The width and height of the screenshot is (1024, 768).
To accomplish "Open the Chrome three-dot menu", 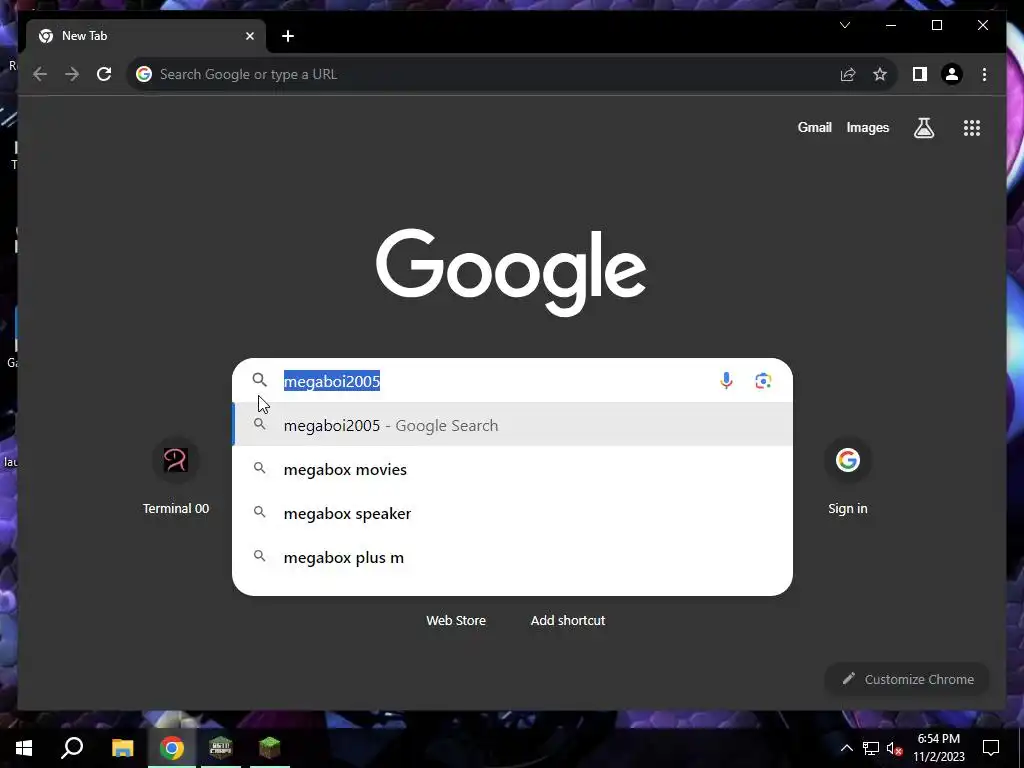I will (x=984, y=74).
